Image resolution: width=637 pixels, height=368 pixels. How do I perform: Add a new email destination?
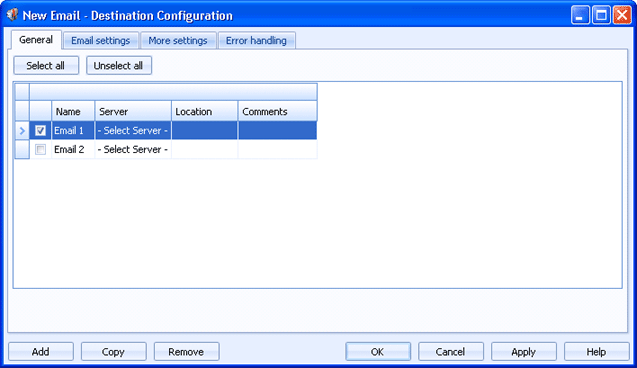coord(41,351)
